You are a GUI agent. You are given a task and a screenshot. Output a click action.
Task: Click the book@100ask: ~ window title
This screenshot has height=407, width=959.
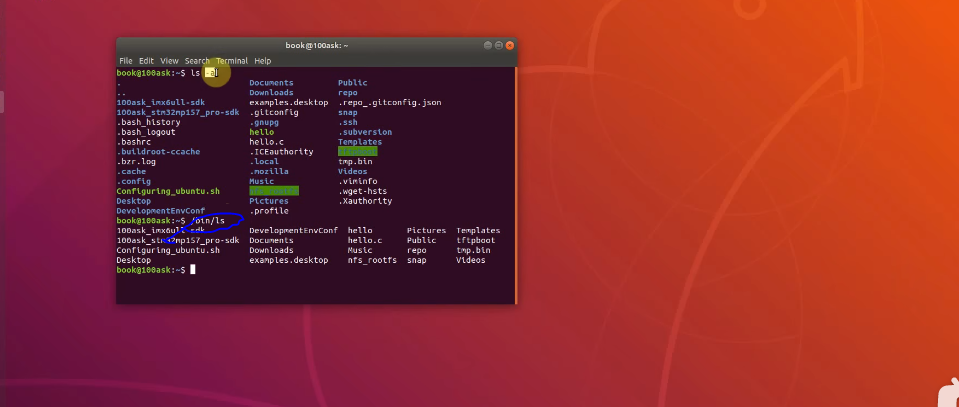point(317,45)
